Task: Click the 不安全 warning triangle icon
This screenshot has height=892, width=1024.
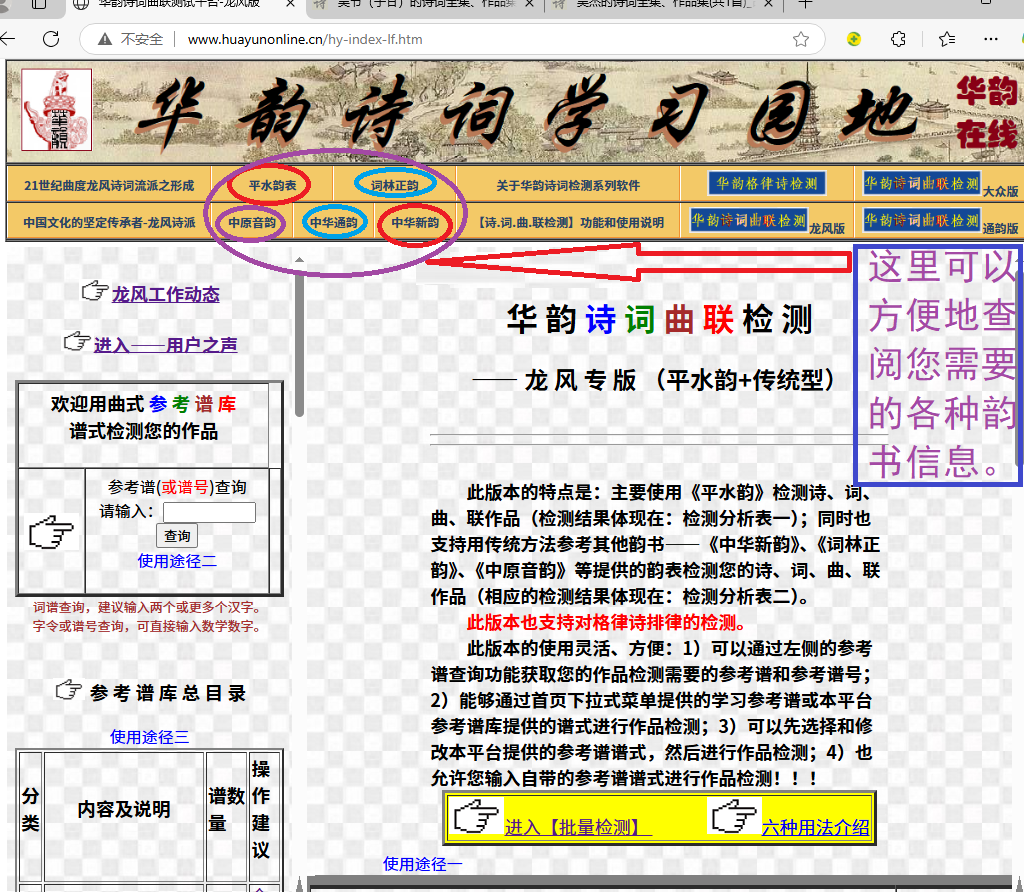Action: [x=104, y=40]
